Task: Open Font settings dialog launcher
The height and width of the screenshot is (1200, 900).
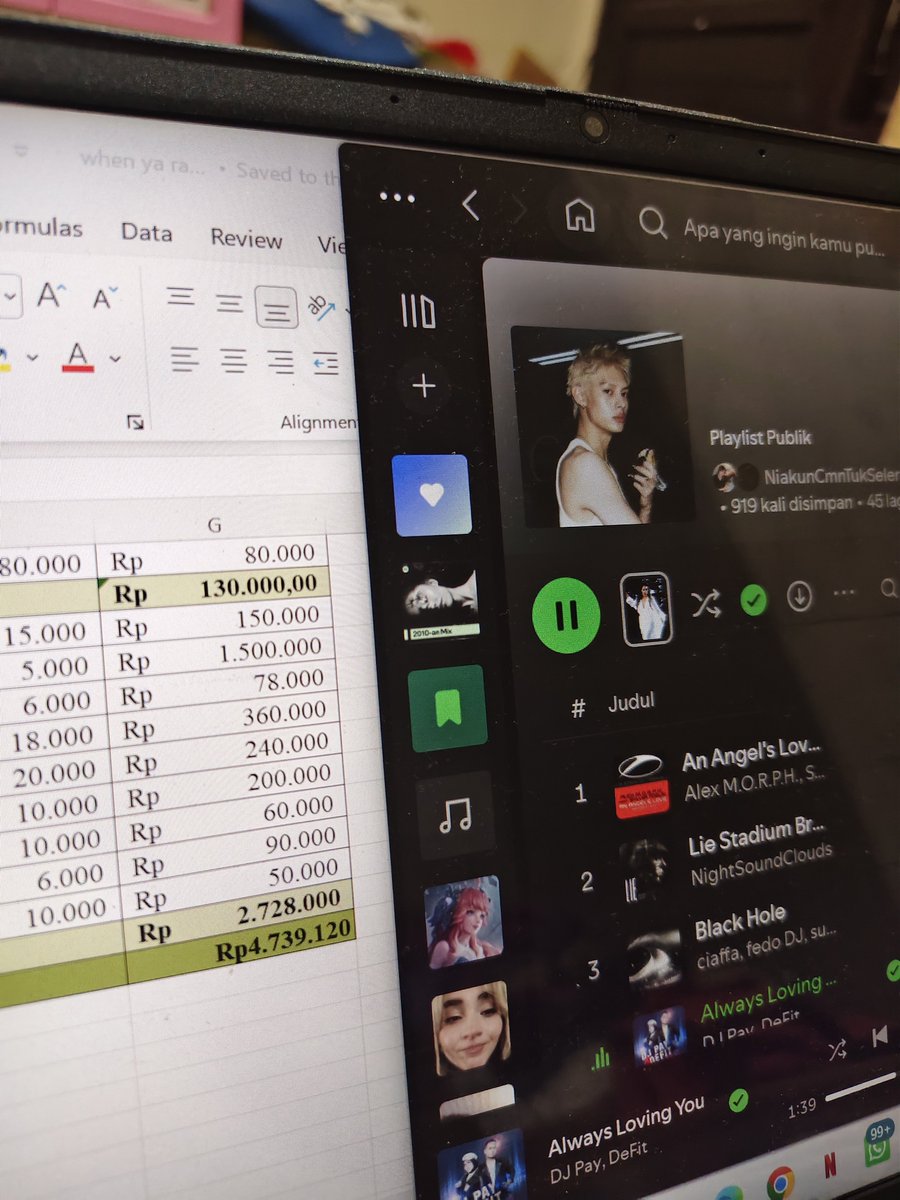Action: click(136, 422)
